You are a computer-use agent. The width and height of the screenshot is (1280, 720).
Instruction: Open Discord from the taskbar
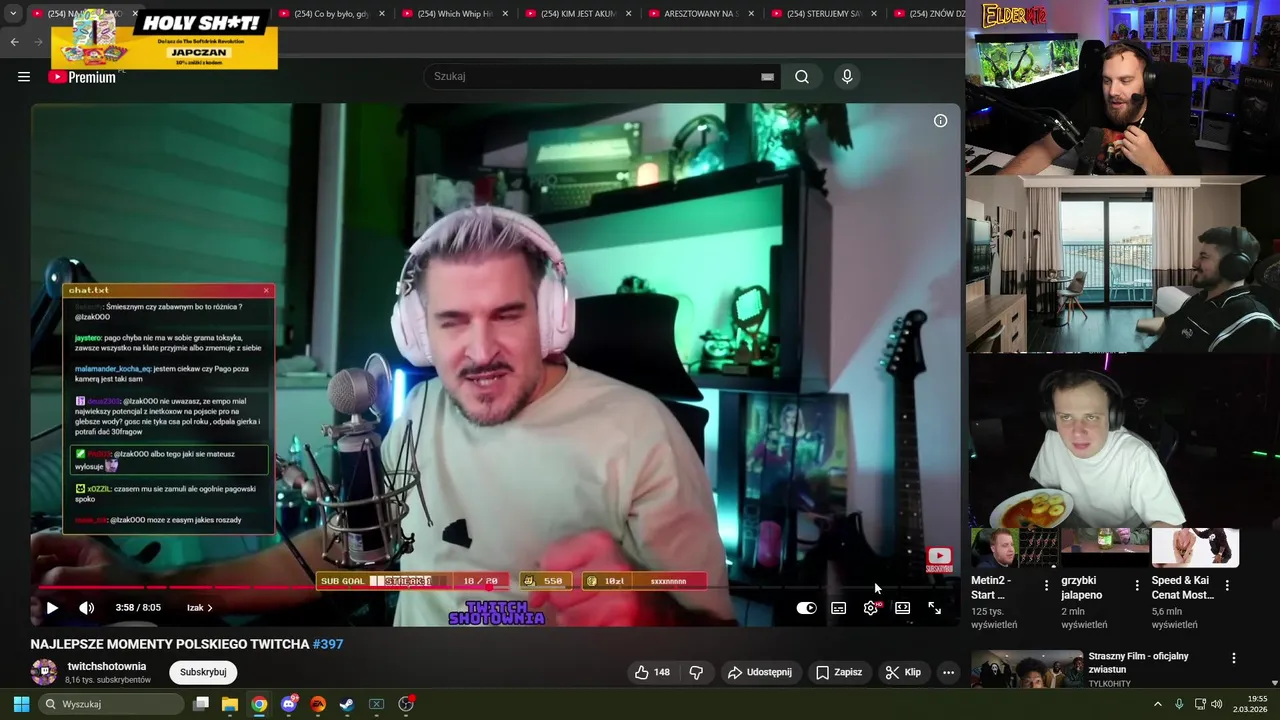coord(289,704)
